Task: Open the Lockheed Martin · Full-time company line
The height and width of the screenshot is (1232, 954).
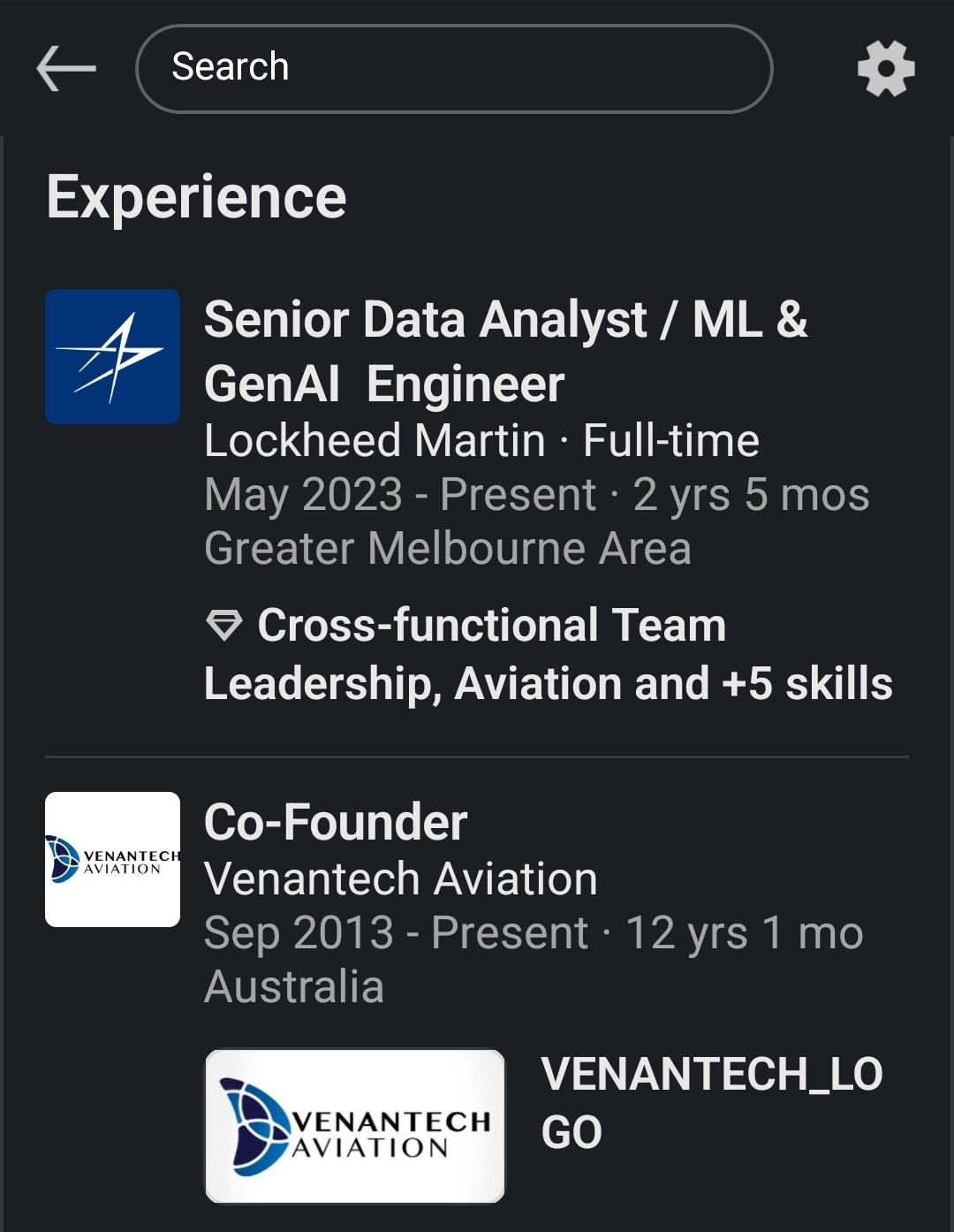Action: click(481, 440)
